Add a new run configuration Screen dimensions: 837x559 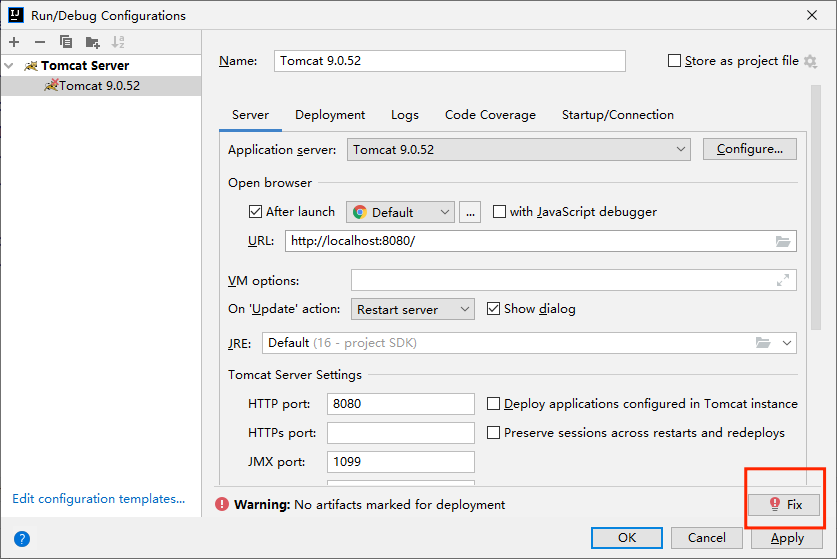(14, 42)
